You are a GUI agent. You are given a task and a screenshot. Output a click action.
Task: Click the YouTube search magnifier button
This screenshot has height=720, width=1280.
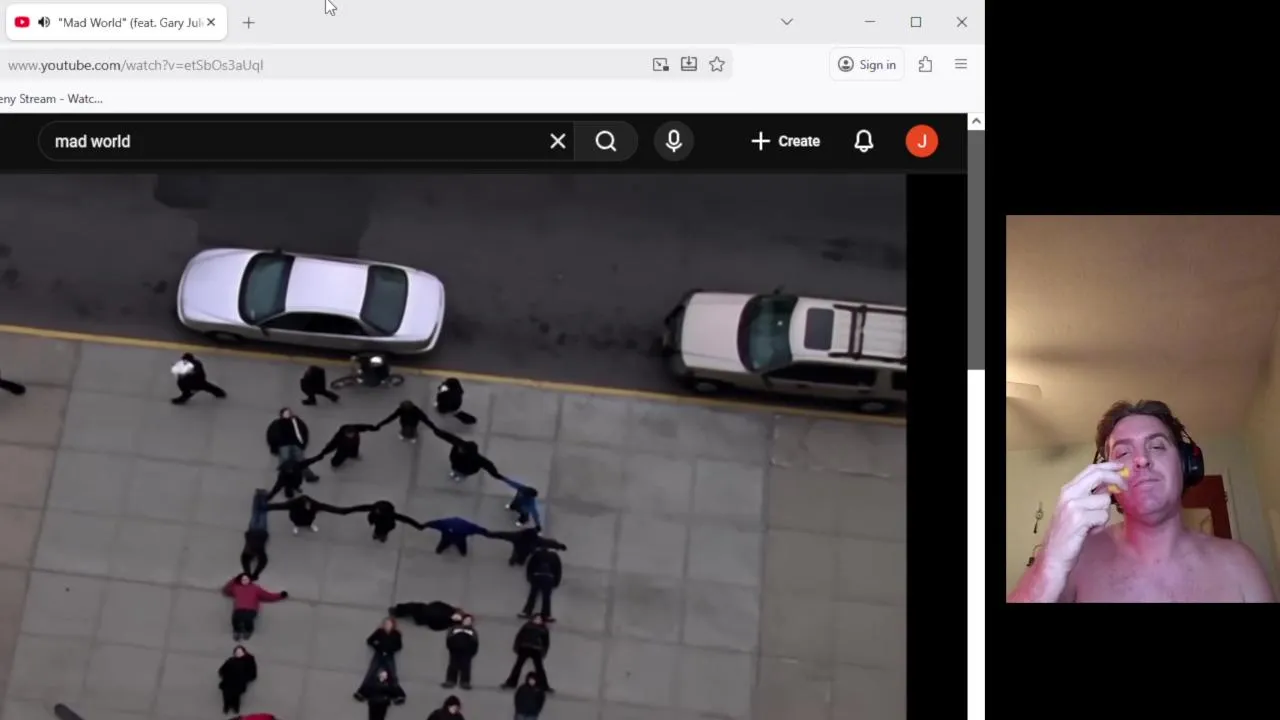(606, 141)
